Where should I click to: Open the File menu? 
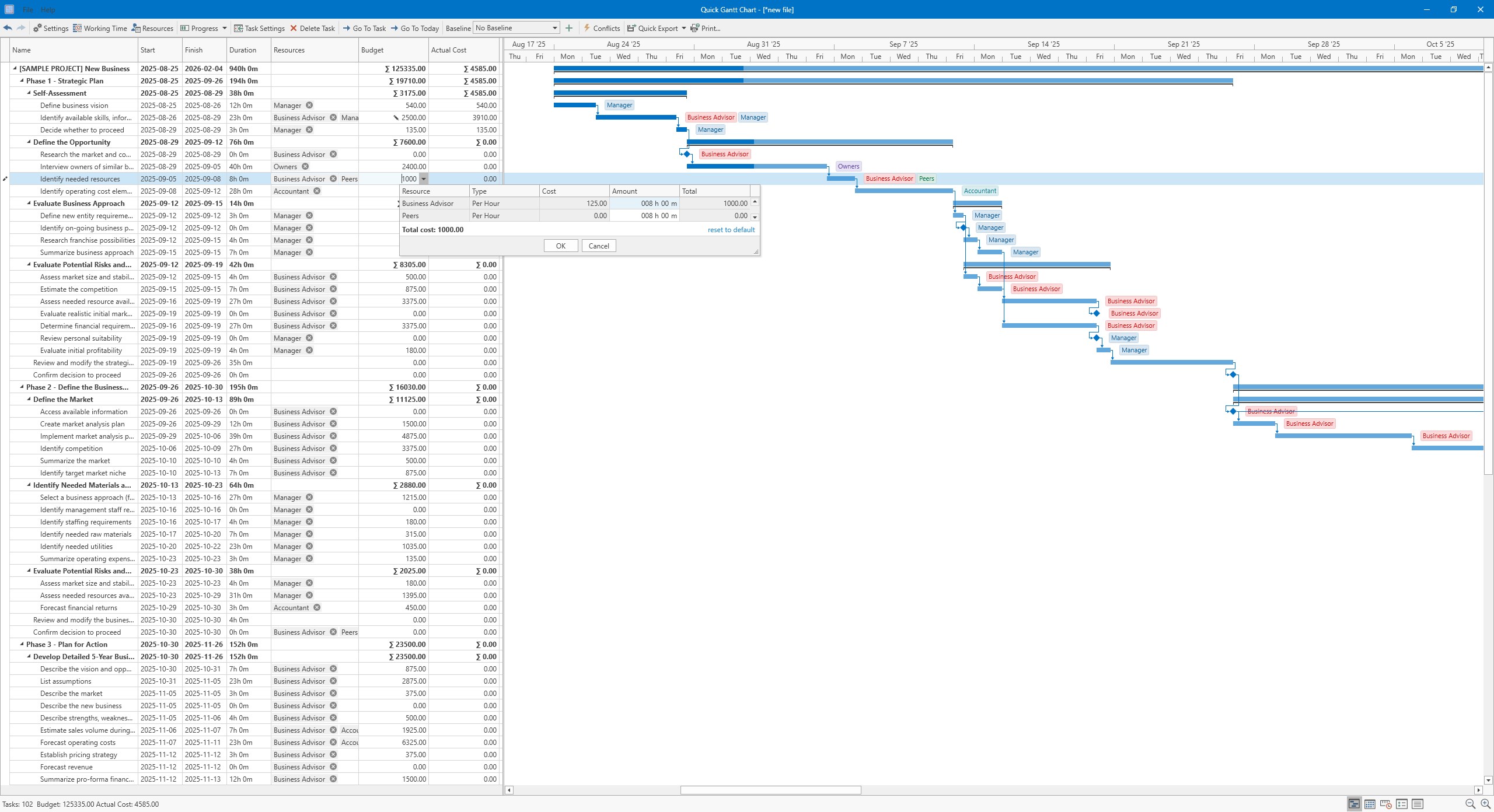27,10
